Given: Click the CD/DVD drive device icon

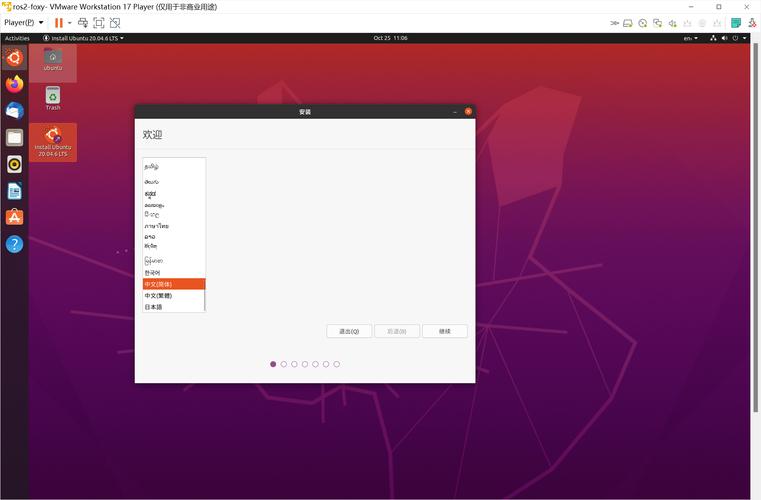Looking at the screenshot, I should click(643, 23).
